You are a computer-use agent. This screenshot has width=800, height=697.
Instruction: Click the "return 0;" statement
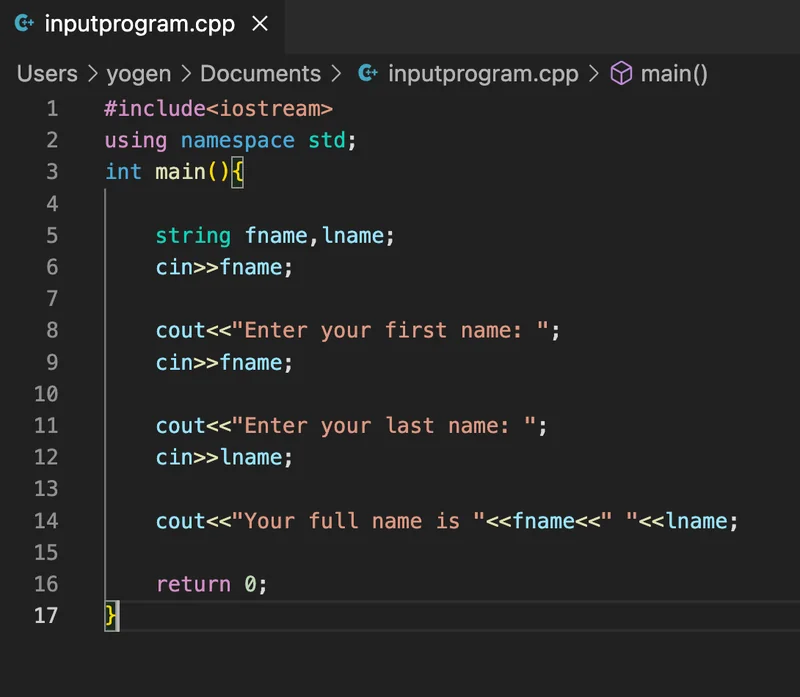tap(211, 584)
